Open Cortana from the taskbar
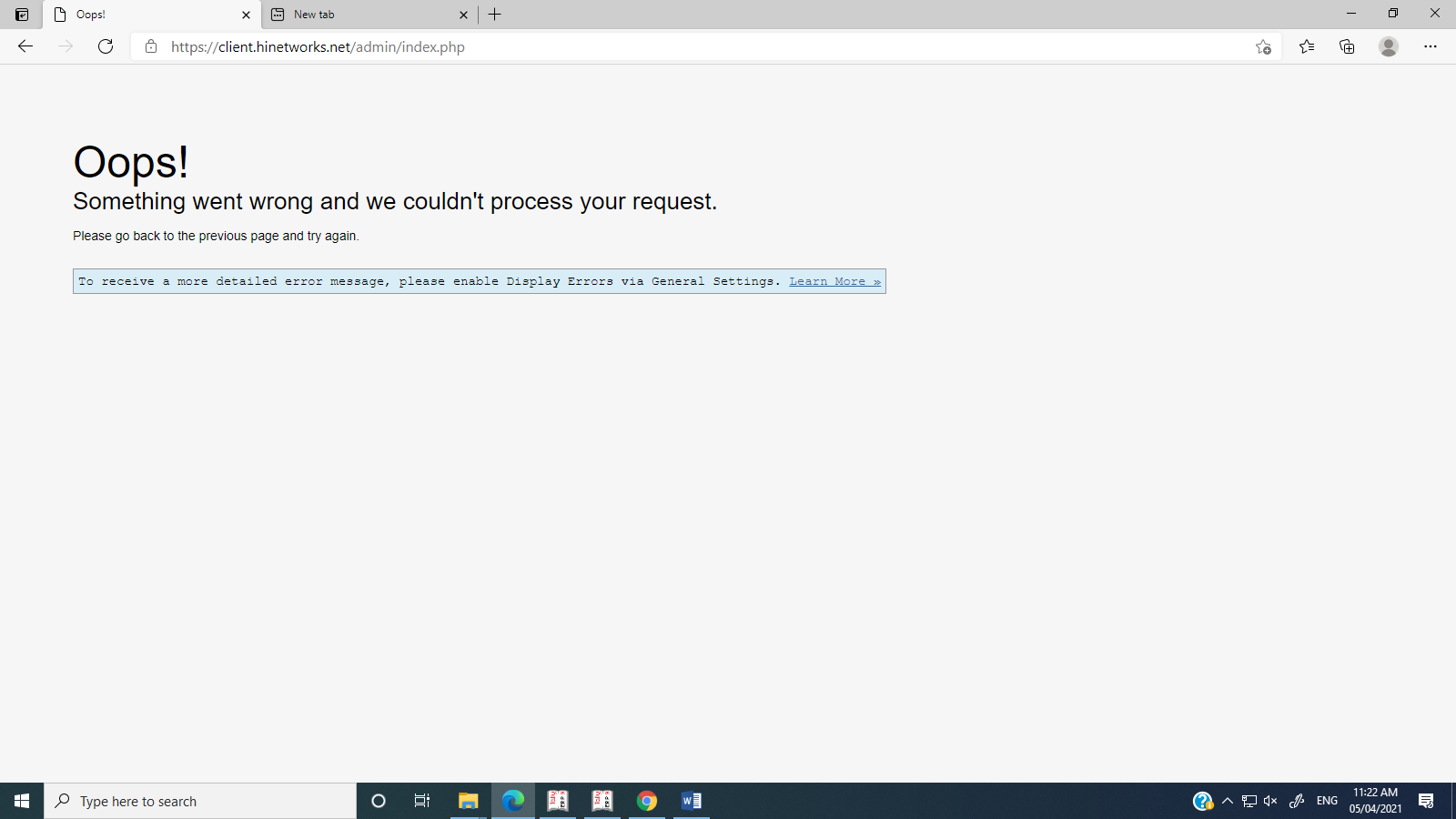The image size is (1456, 819). [x=378, y=801]
